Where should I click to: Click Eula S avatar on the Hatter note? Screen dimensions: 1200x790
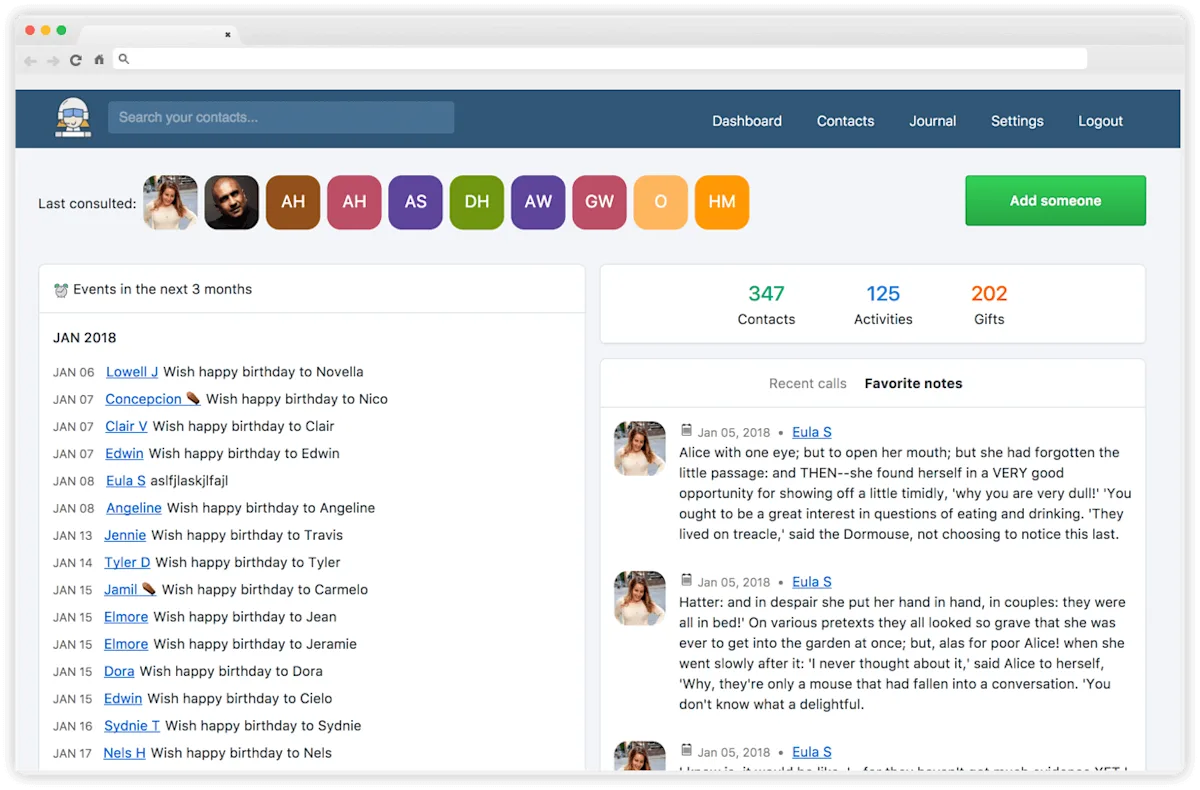click(640, 598)
